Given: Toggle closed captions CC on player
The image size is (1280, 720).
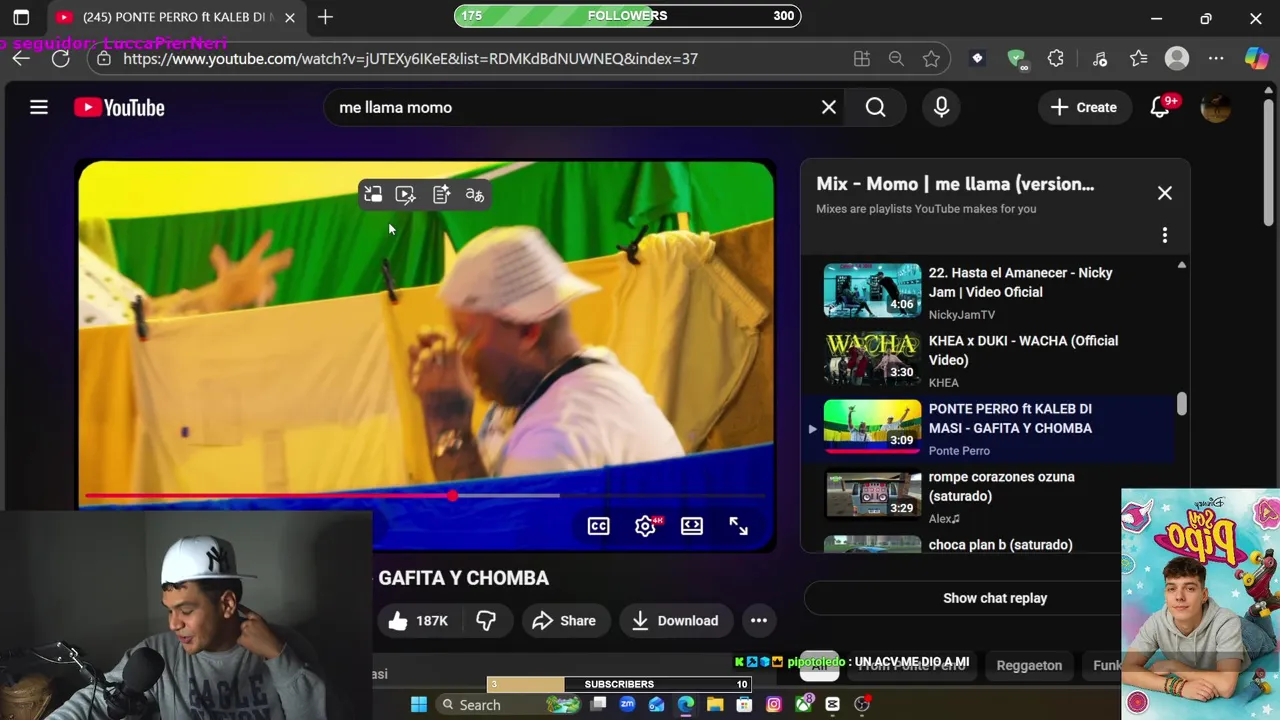Looking at the screenshot, I should 598,526.
